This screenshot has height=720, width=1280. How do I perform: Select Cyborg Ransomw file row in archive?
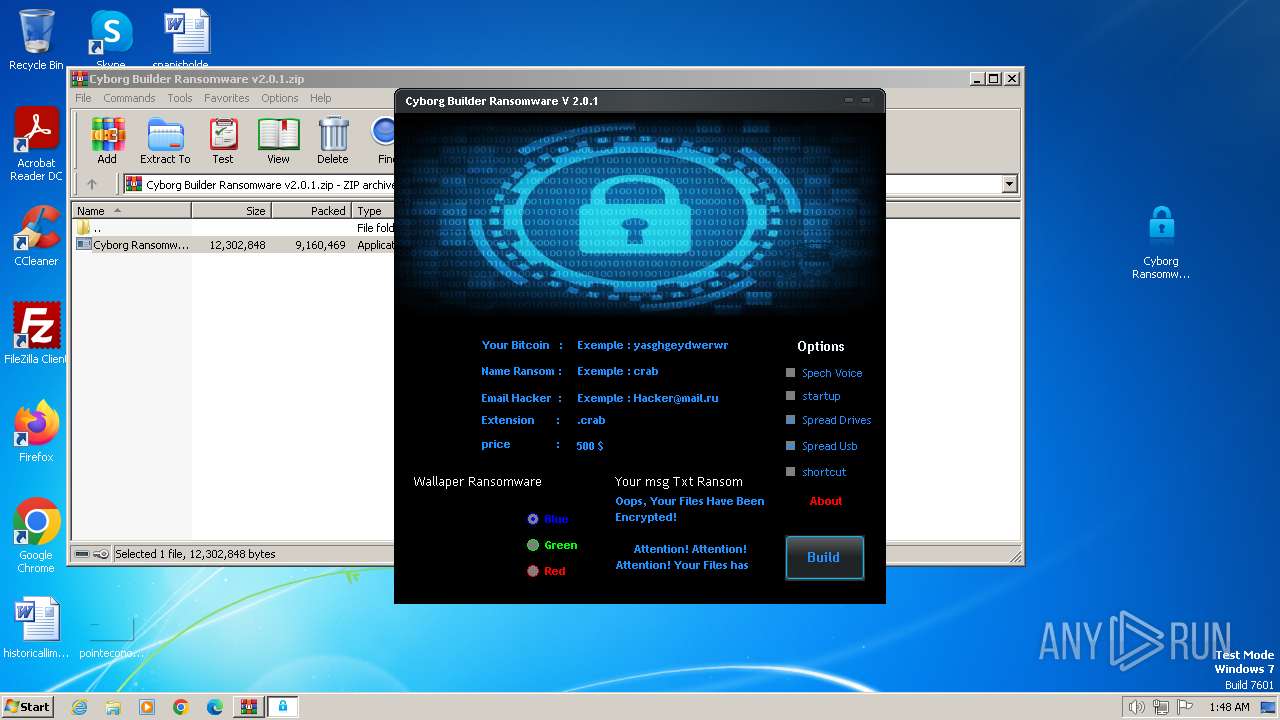(x=233, y=244)
